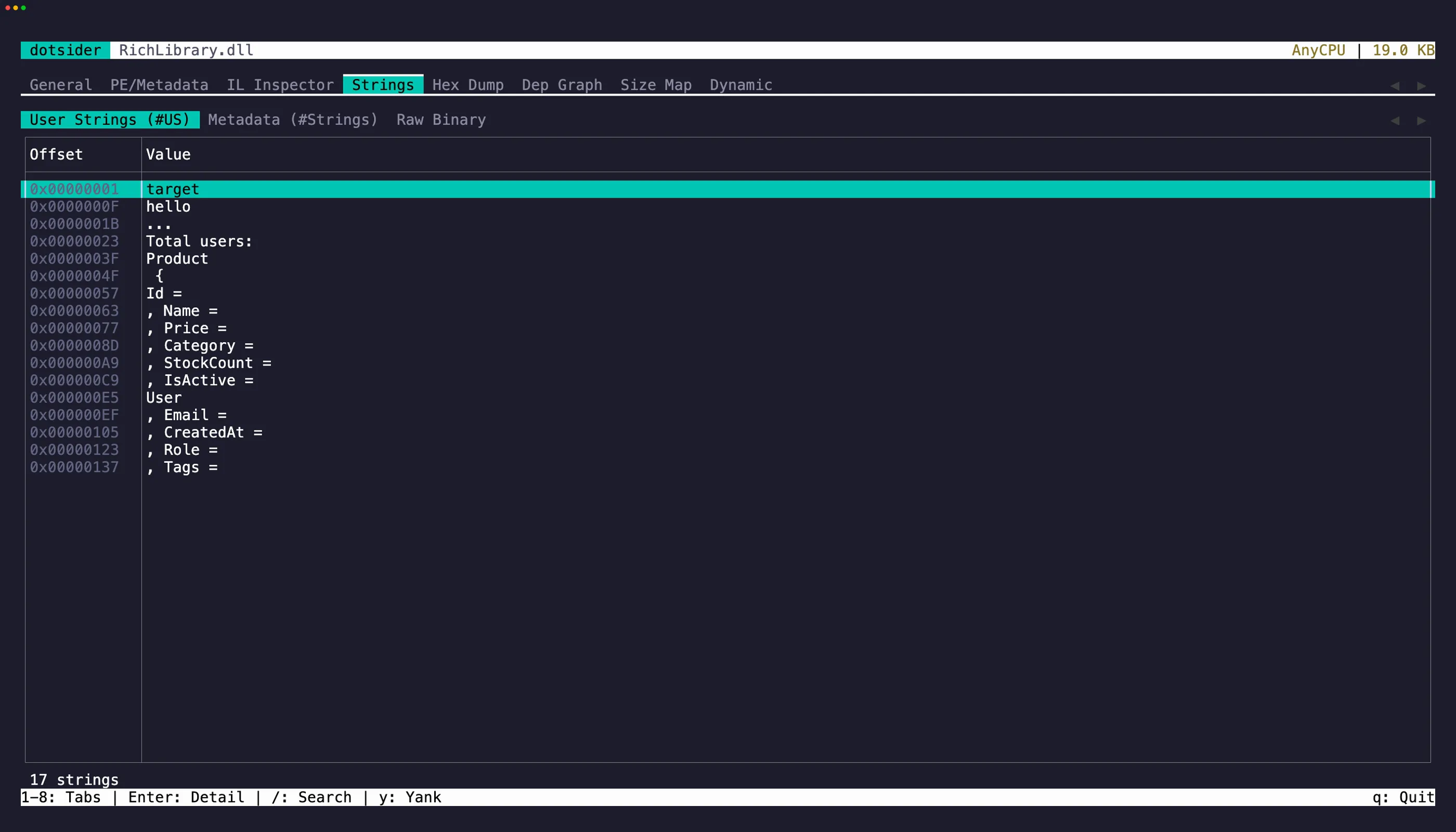Click offset 0x0000008D
1456x832 pixels.
[74, 345]
